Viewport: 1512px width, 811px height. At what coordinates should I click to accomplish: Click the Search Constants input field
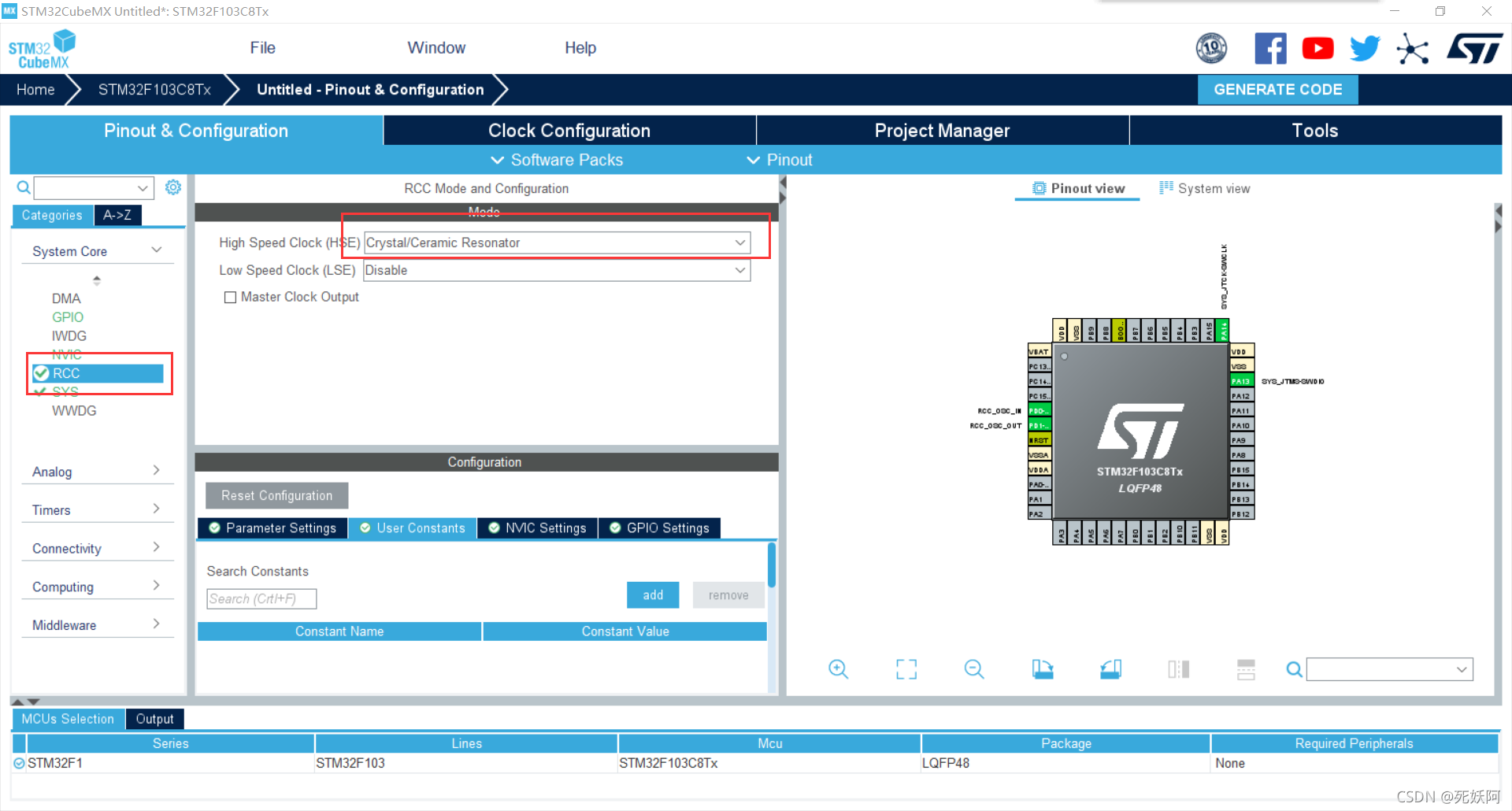click(261, 599)
